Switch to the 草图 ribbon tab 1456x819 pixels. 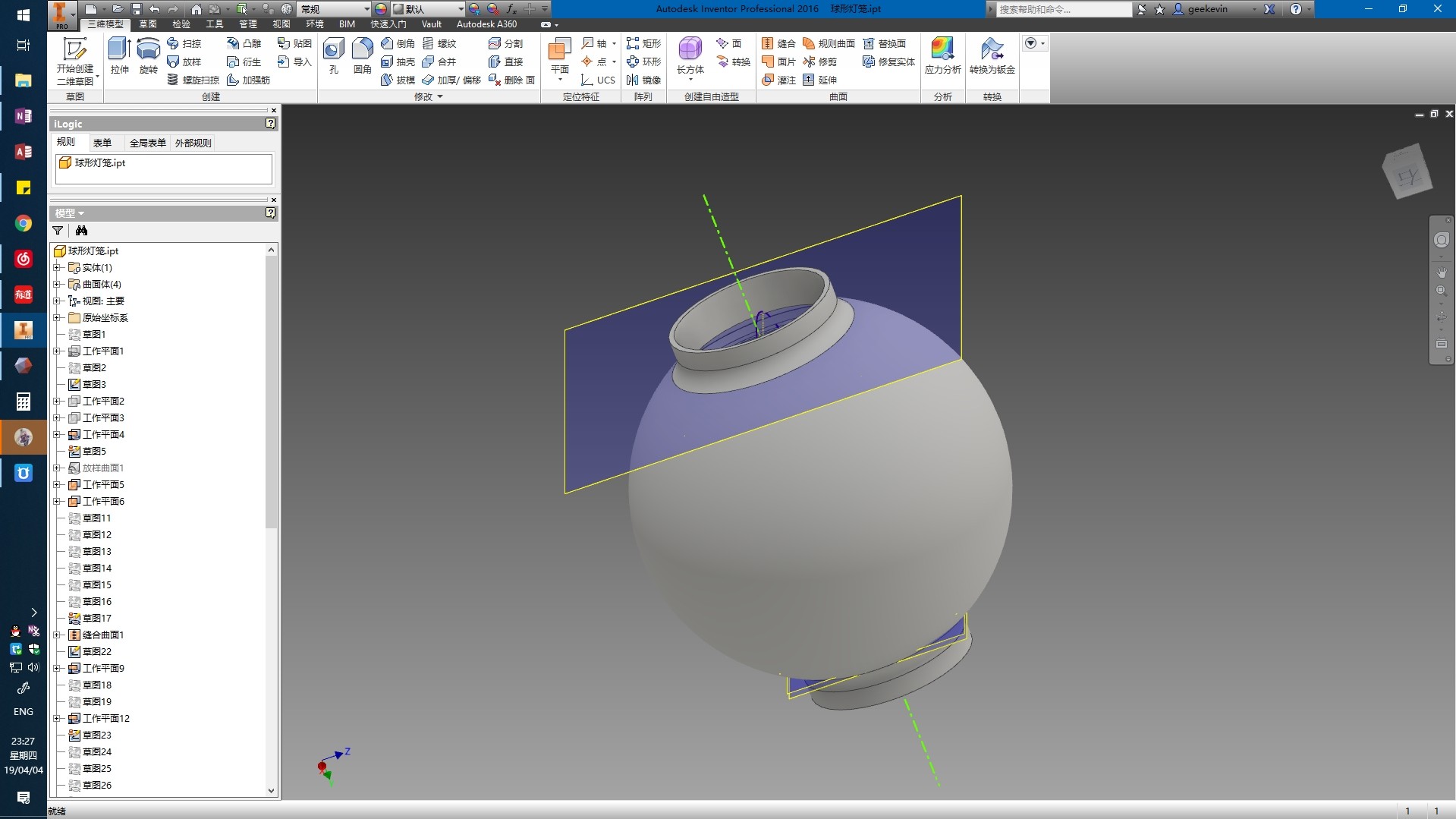(147, 24)
